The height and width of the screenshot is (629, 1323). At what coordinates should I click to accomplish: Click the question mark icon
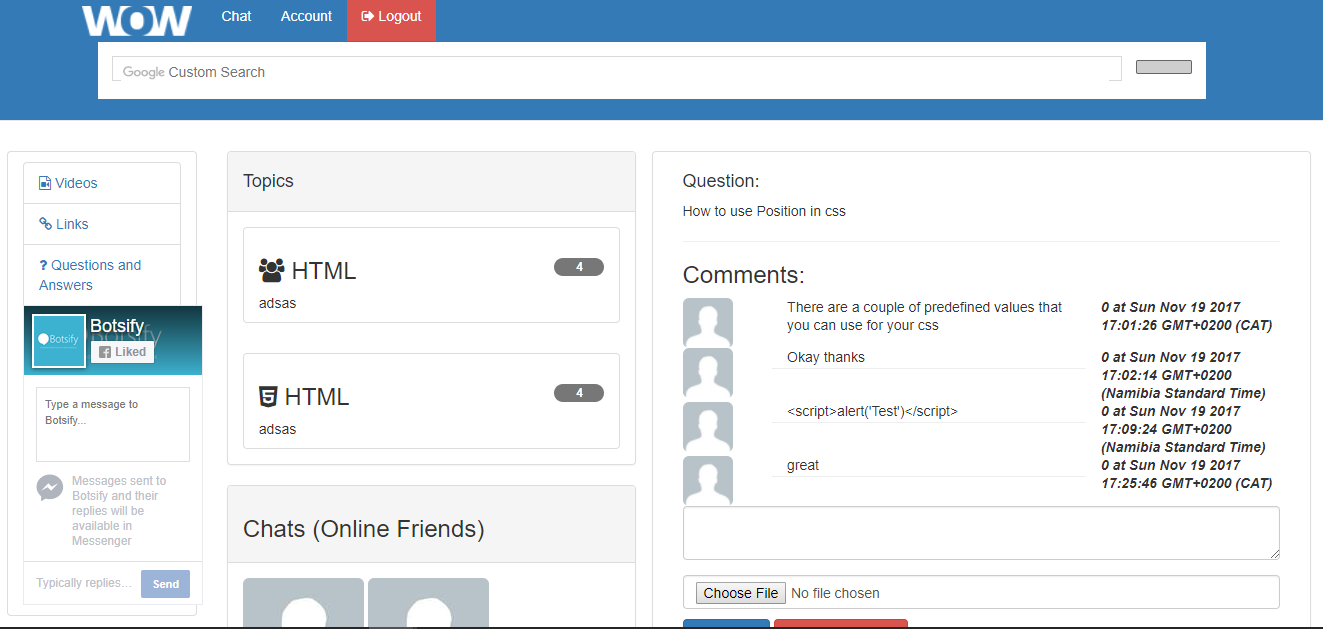(x=43, y=265)
